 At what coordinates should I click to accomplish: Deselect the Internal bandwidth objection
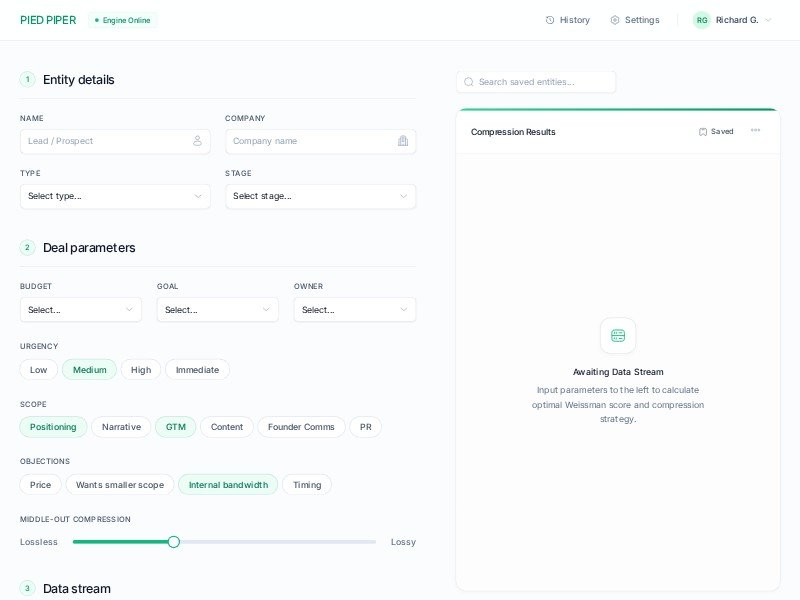pyautogui.click(x=228, y=485)
